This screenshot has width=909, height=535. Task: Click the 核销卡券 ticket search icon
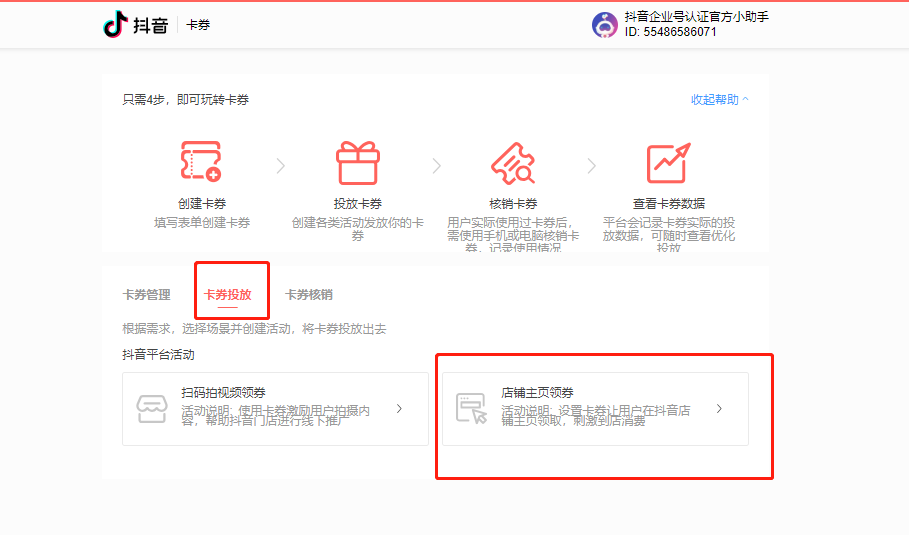coord(513,162)
